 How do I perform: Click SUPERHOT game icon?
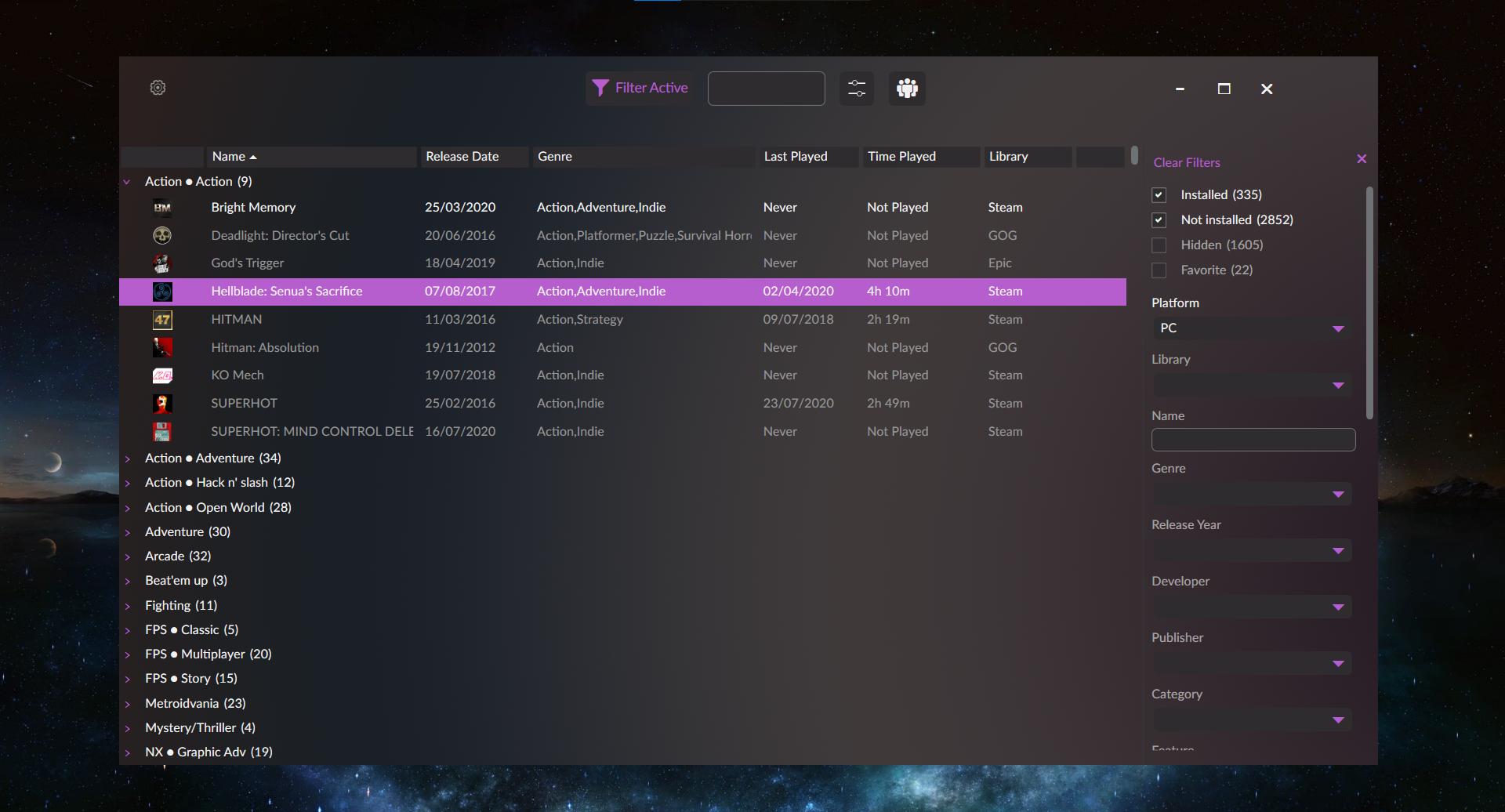tap(162, 404)
